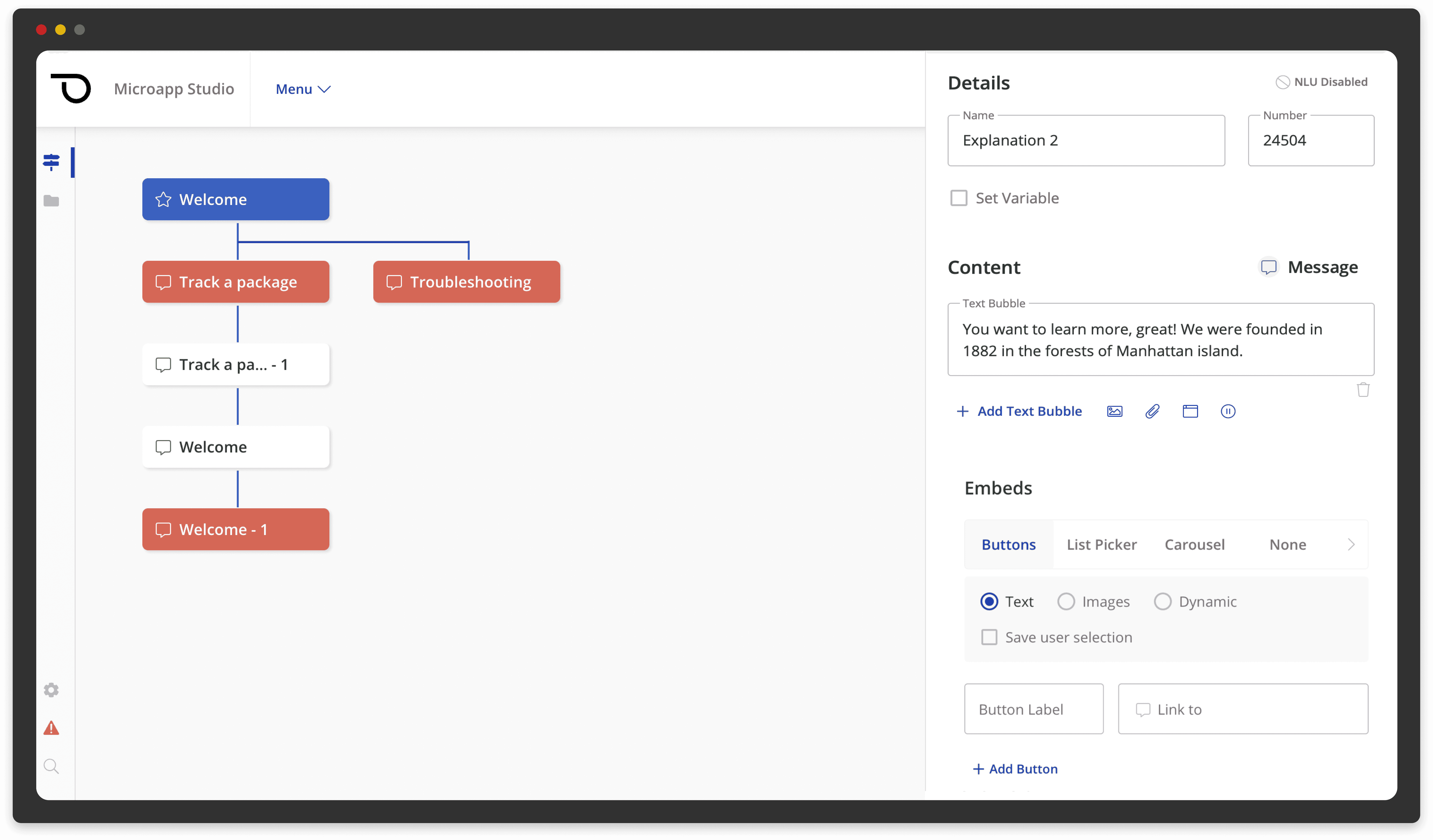This screenshot has width=1433, height=840.
Task: Click the red warning triangle icon
Action: point(51,728)
